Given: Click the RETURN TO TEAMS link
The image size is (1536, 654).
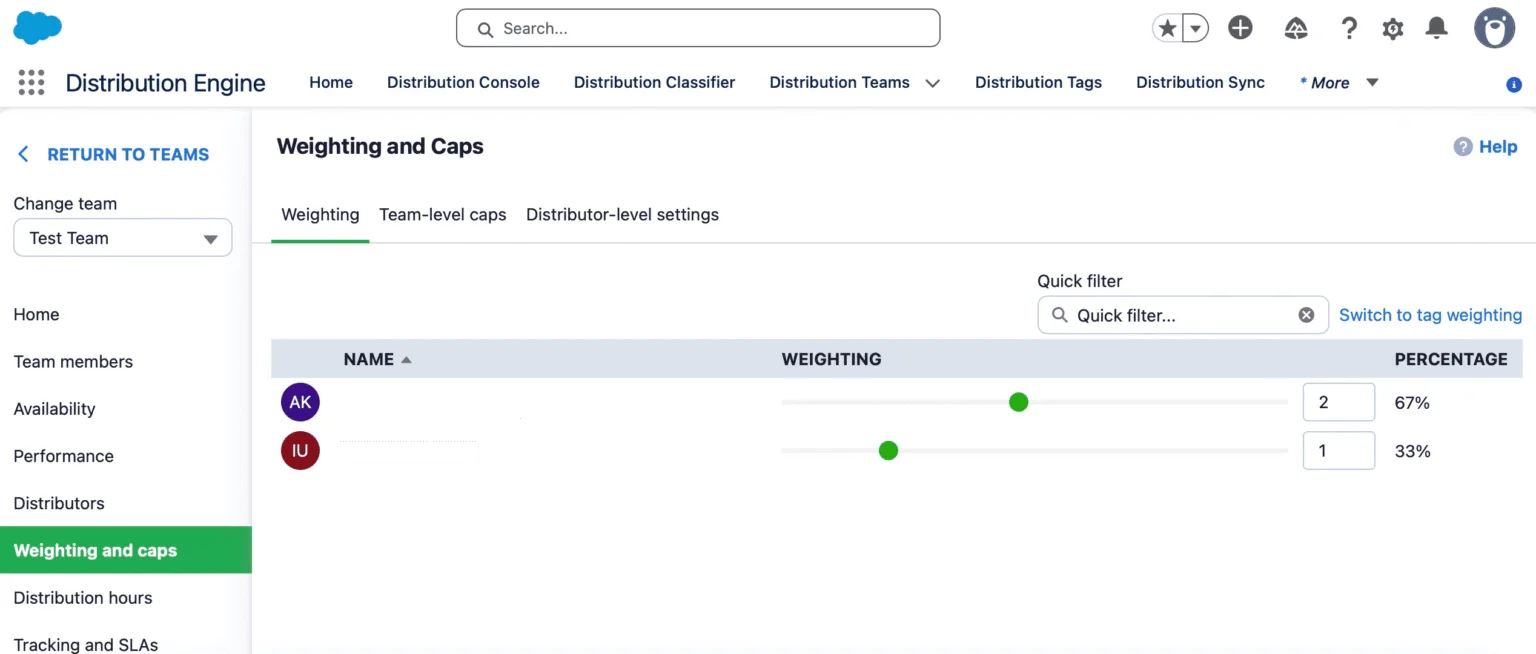Looking at the screenshot, I should click(x=128, y=154).
